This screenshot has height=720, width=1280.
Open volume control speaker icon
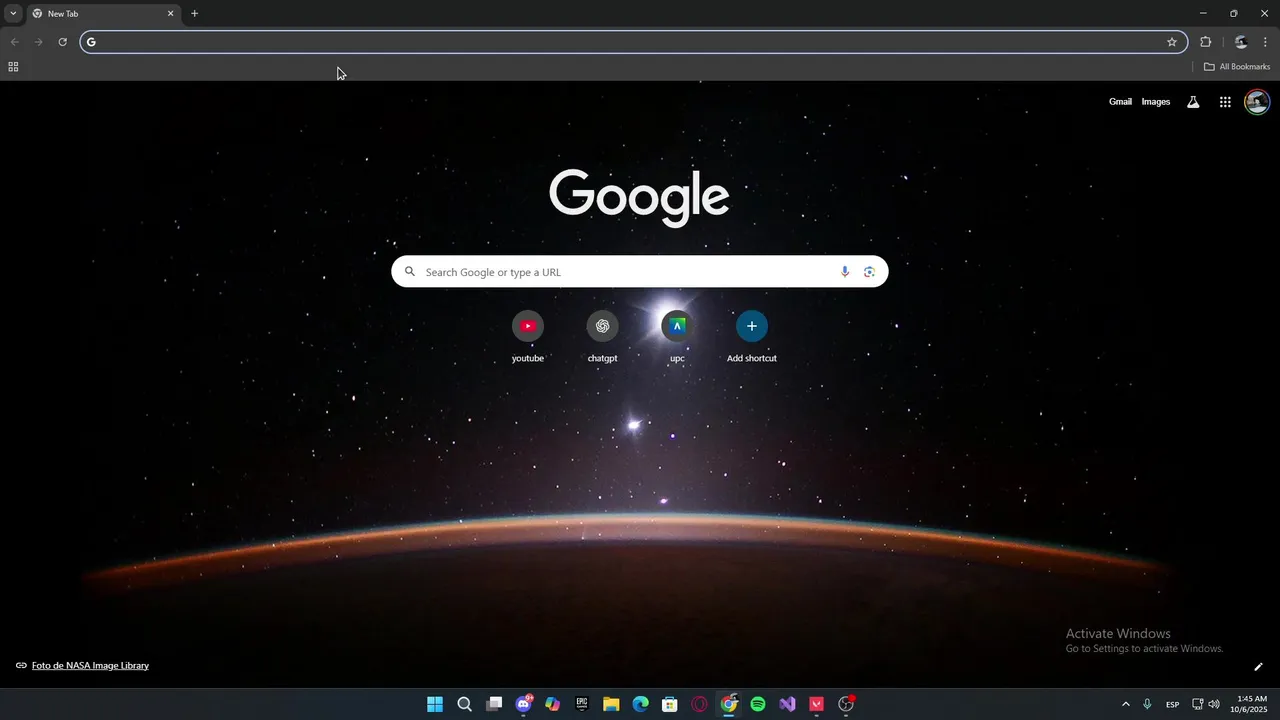pos(1214,704)
